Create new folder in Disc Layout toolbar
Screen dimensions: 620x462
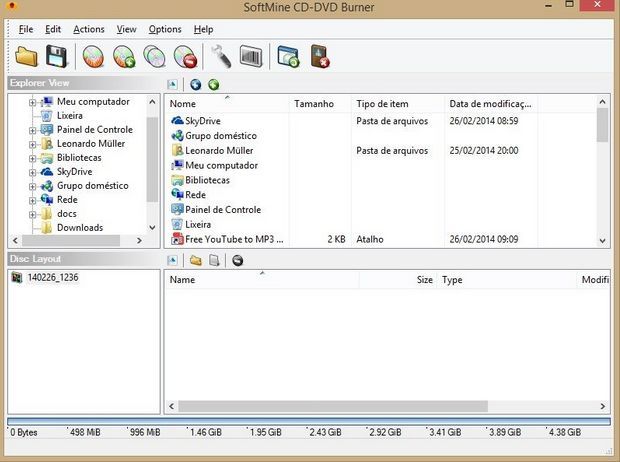(x=195, y=260)
